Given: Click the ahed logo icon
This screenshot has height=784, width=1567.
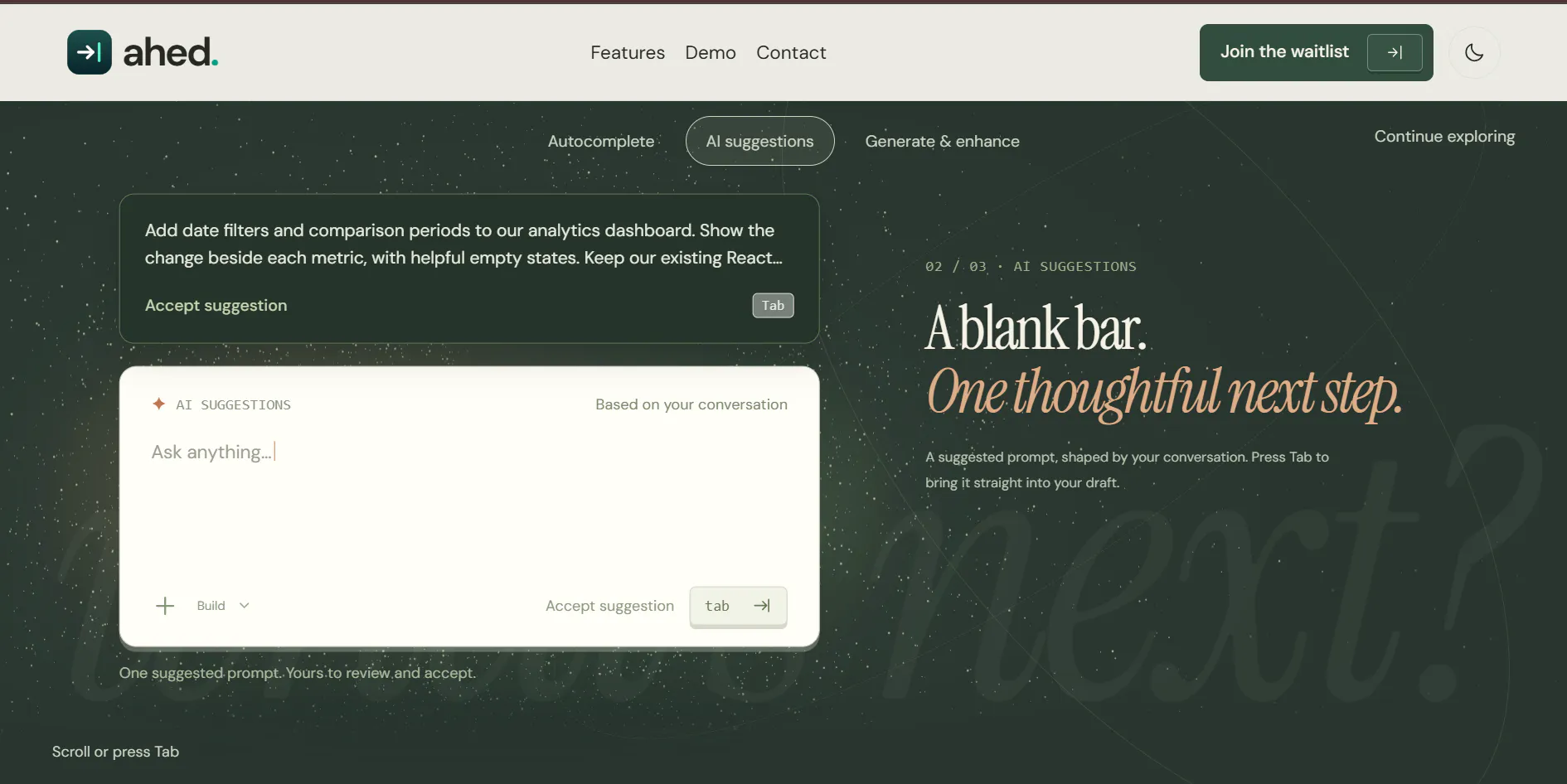Looking at the screenshot, I should 90,52.
